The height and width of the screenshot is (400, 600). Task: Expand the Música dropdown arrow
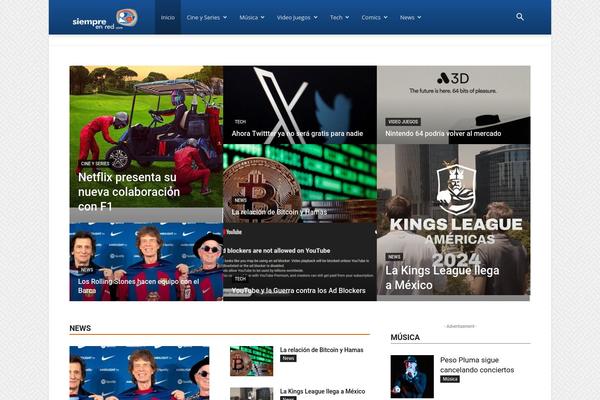click(262, 17)
